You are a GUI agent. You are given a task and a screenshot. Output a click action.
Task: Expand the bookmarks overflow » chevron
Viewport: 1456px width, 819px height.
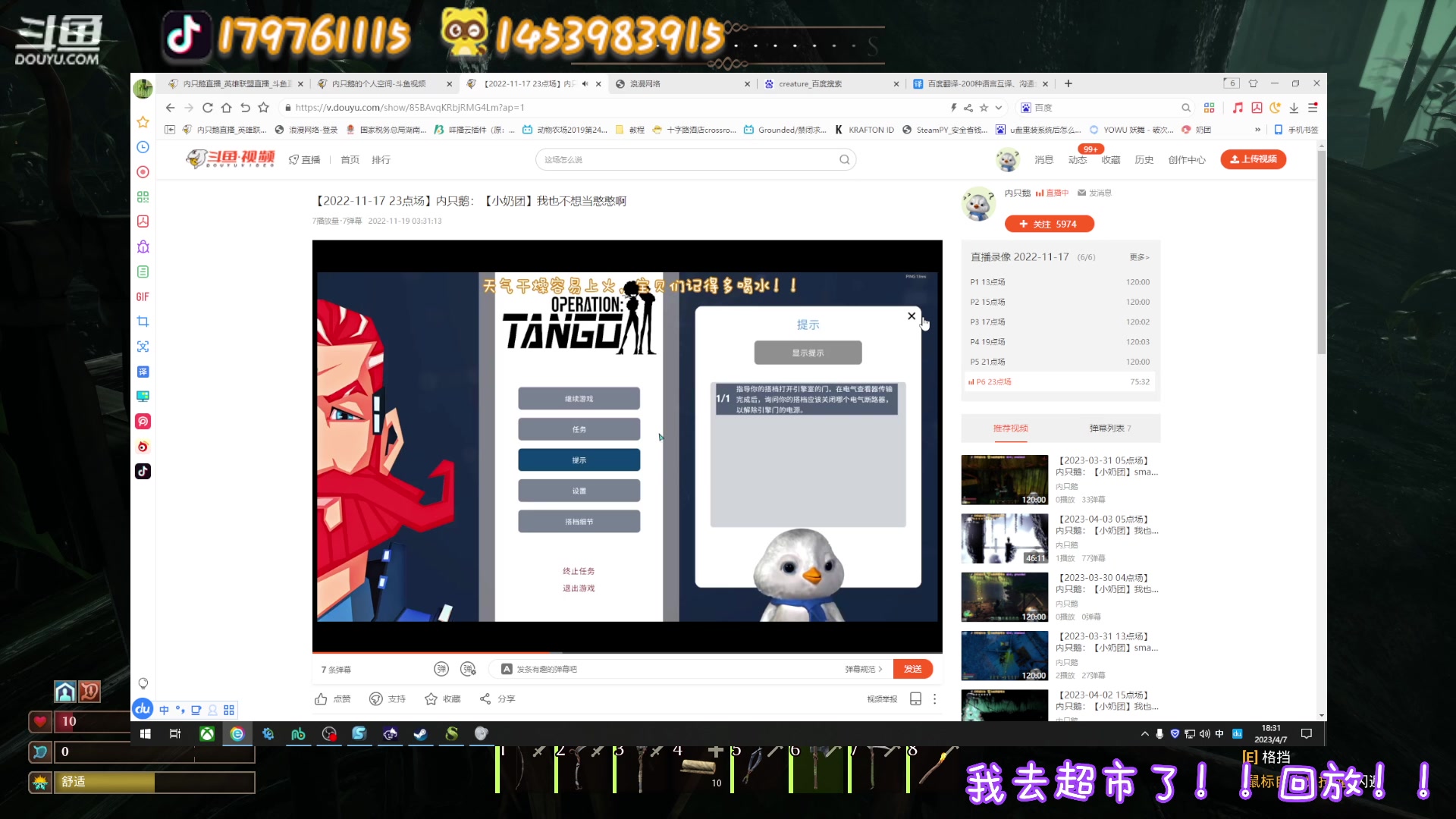click(1257, 130)
